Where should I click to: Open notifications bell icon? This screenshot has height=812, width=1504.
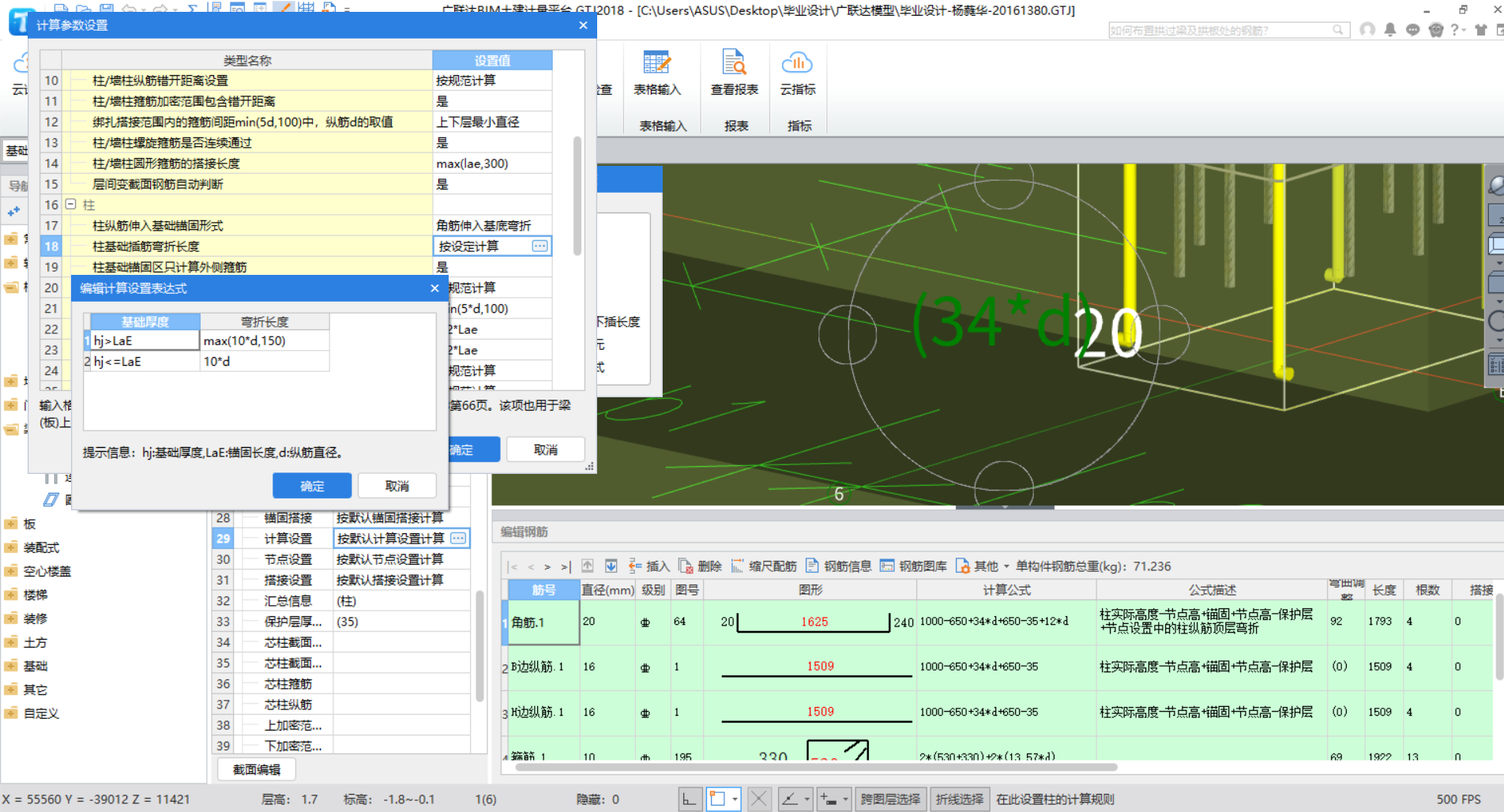(x=1390, y=30)
